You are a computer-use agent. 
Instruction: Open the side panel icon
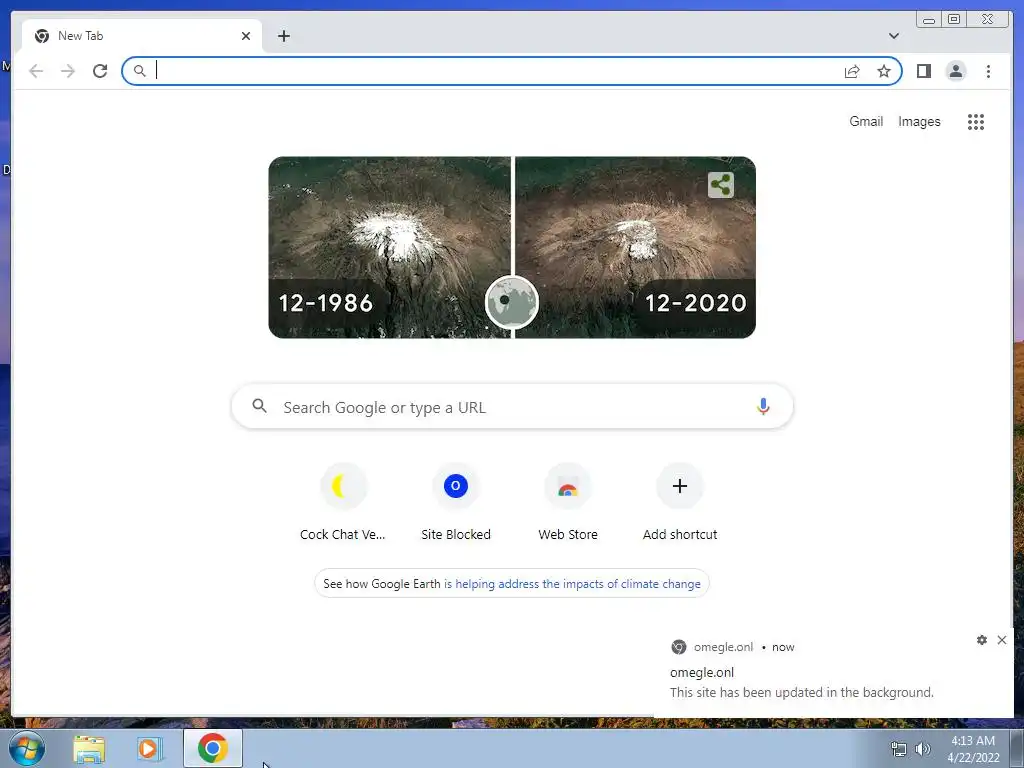pos(923,71)
